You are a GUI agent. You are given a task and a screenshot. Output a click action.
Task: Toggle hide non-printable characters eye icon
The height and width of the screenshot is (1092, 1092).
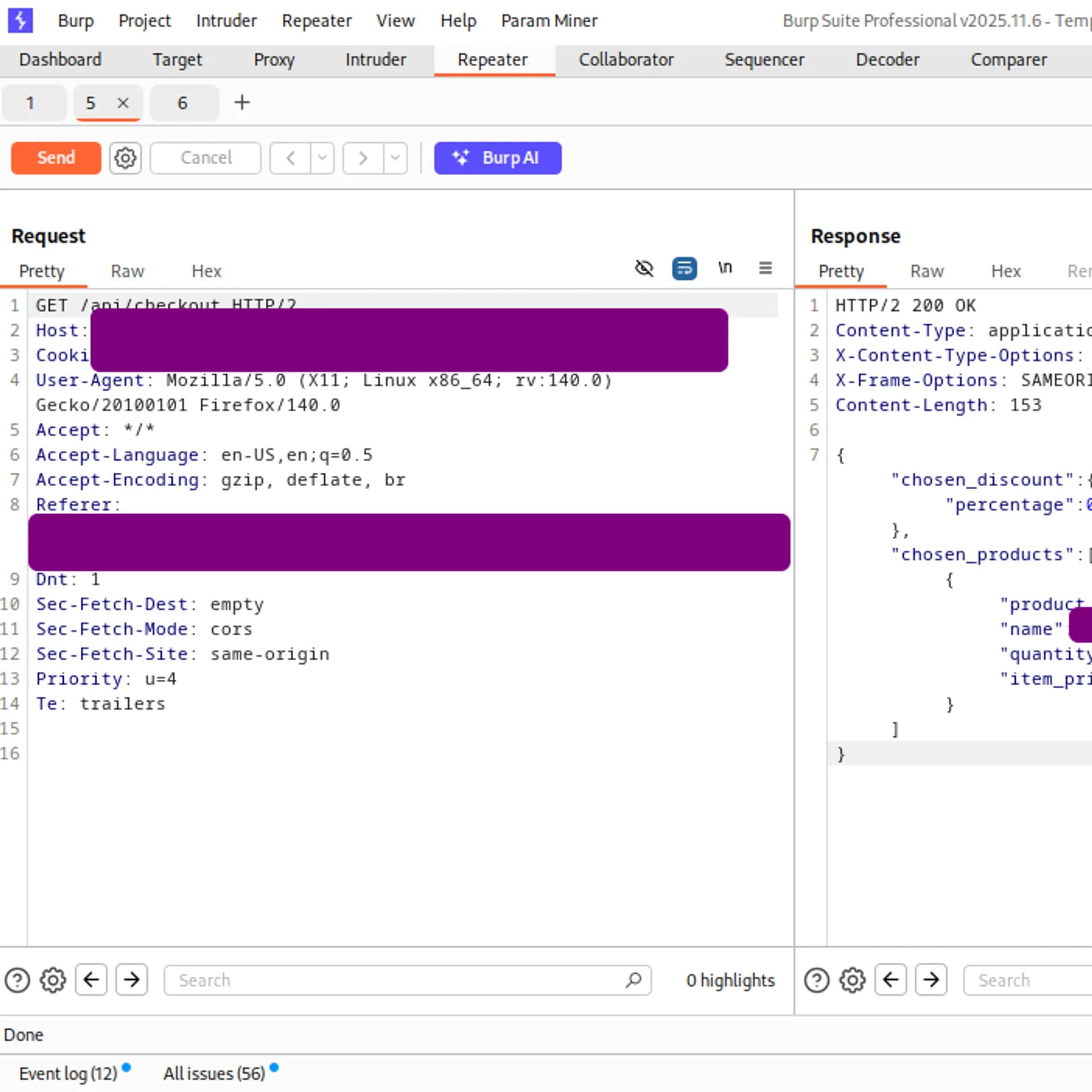click(644, 268)
